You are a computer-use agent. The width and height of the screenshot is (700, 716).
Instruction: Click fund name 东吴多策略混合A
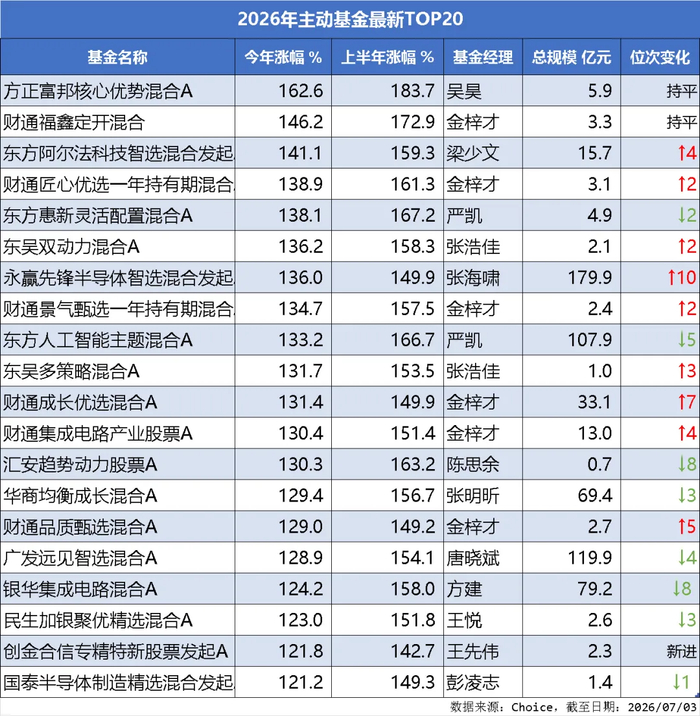coord(71,371)
